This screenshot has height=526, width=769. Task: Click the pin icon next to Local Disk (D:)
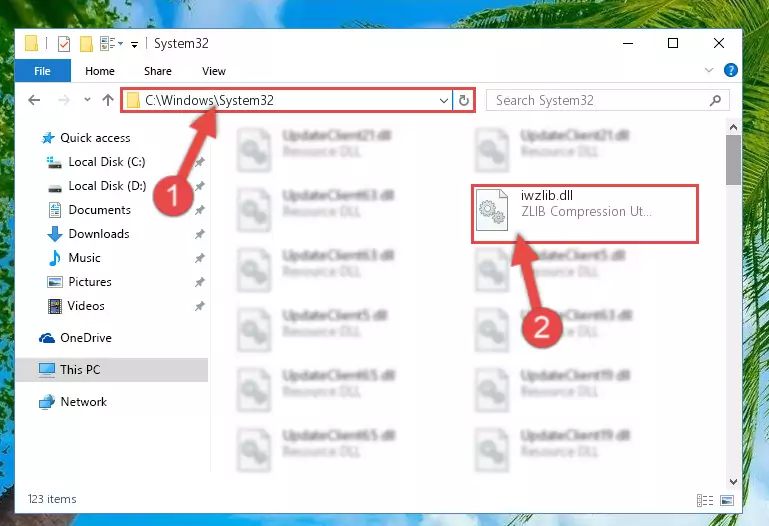200,186
